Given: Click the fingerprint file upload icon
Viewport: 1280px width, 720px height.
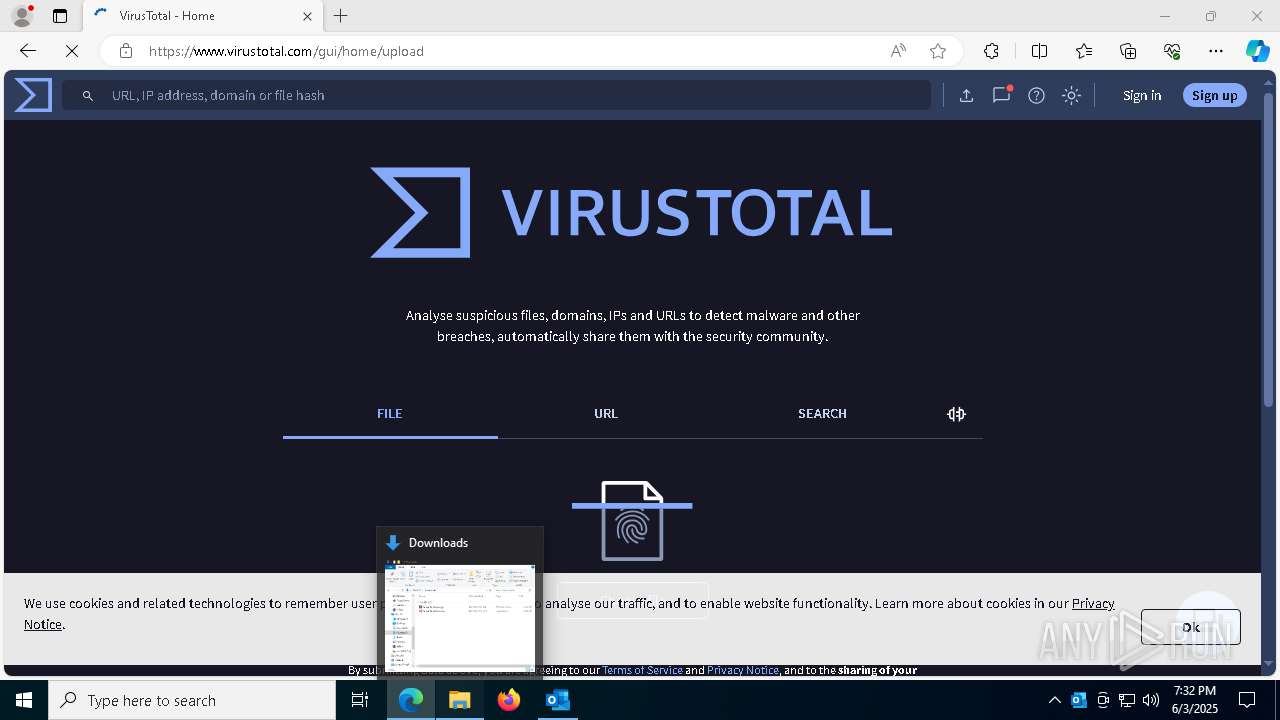Looking at the screenshot, I should point(632,521).
